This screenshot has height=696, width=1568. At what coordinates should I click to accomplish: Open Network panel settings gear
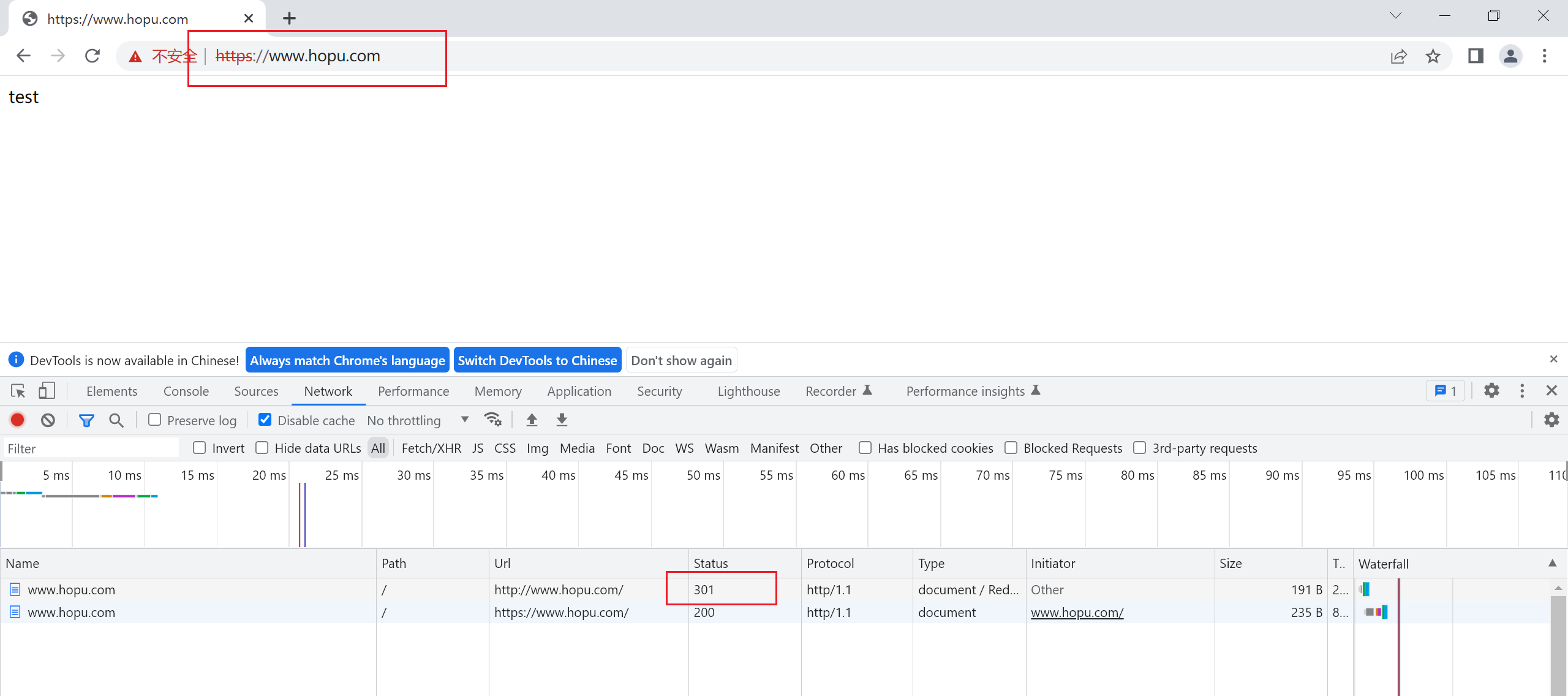[x=1551, y=420]
